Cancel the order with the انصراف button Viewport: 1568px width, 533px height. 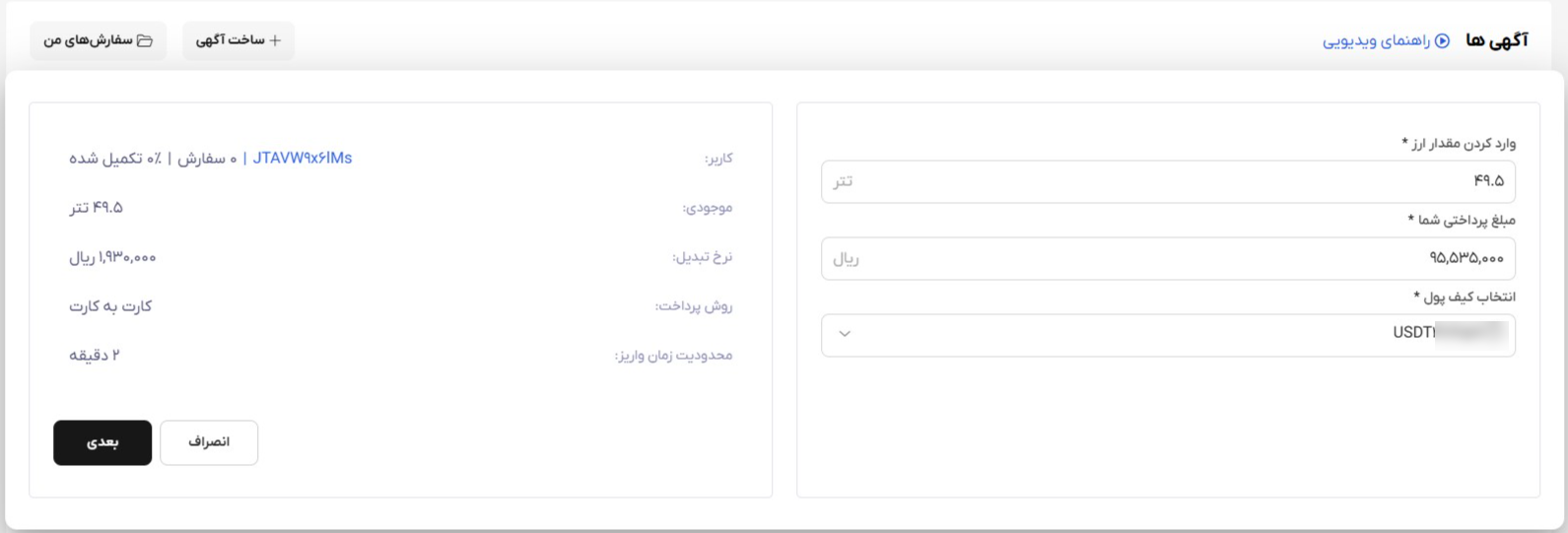(x=209, y=442)
